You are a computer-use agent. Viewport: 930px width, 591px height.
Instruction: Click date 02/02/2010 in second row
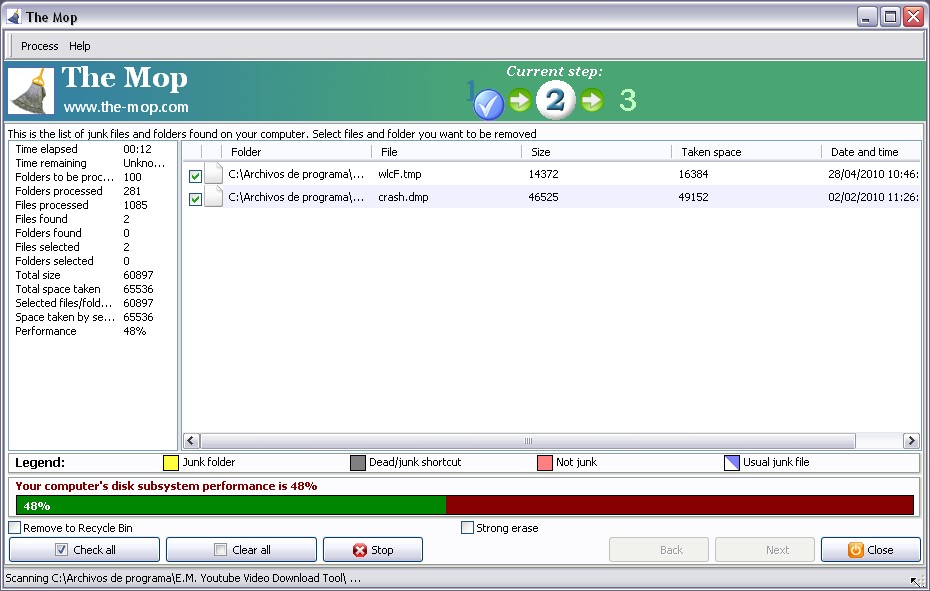(x=873, y=197)
